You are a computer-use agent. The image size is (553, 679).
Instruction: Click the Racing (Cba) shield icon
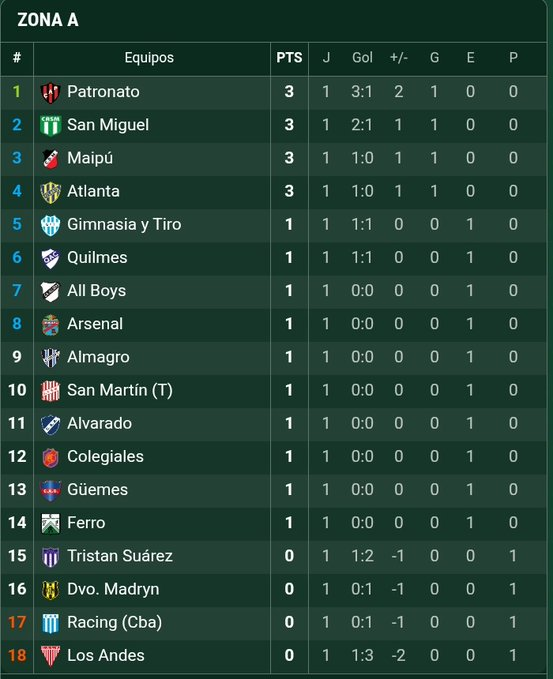tap(50, 623)
